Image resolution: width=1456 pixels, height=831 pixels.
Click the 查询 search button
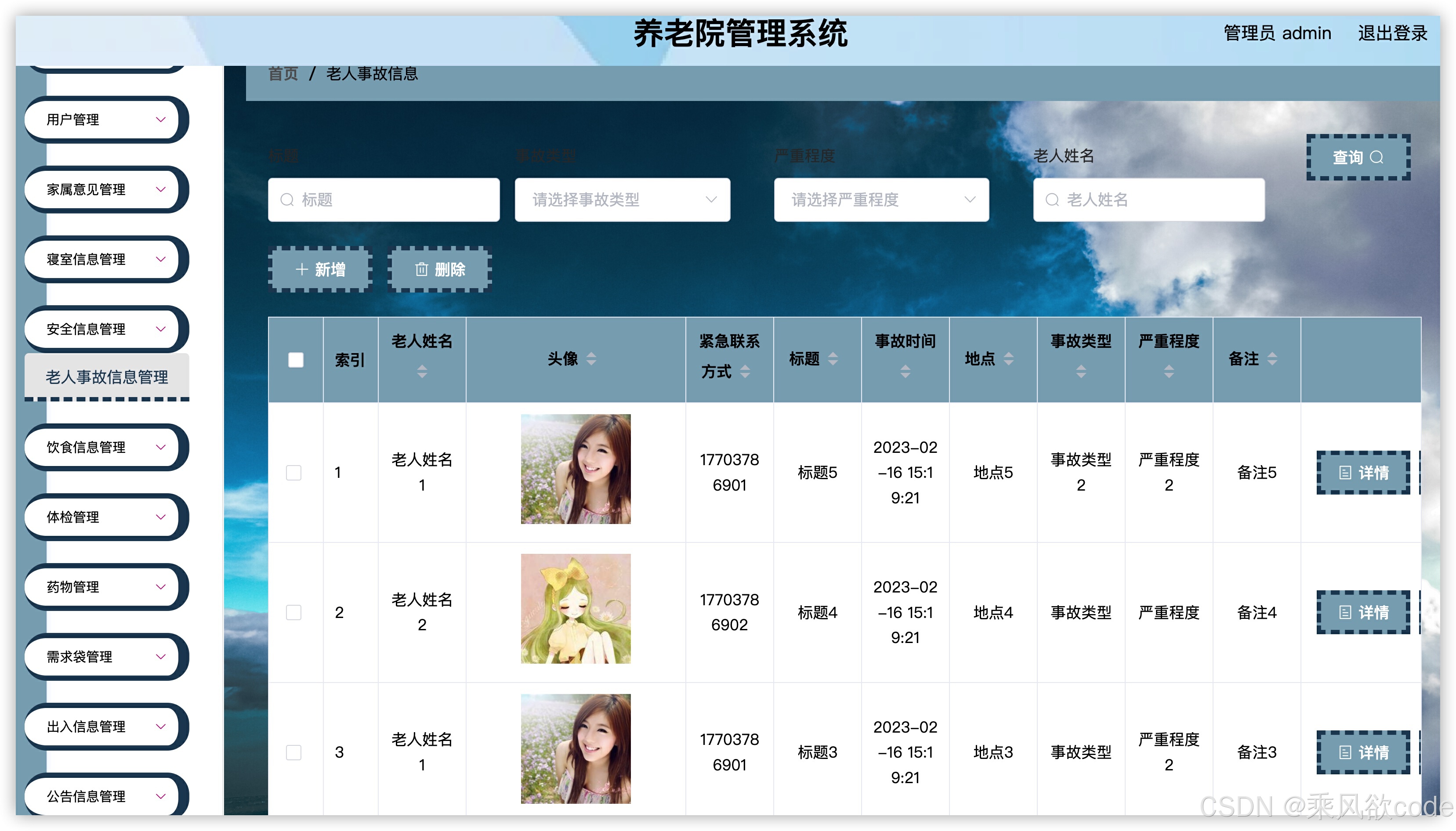tap(1357, 158)
